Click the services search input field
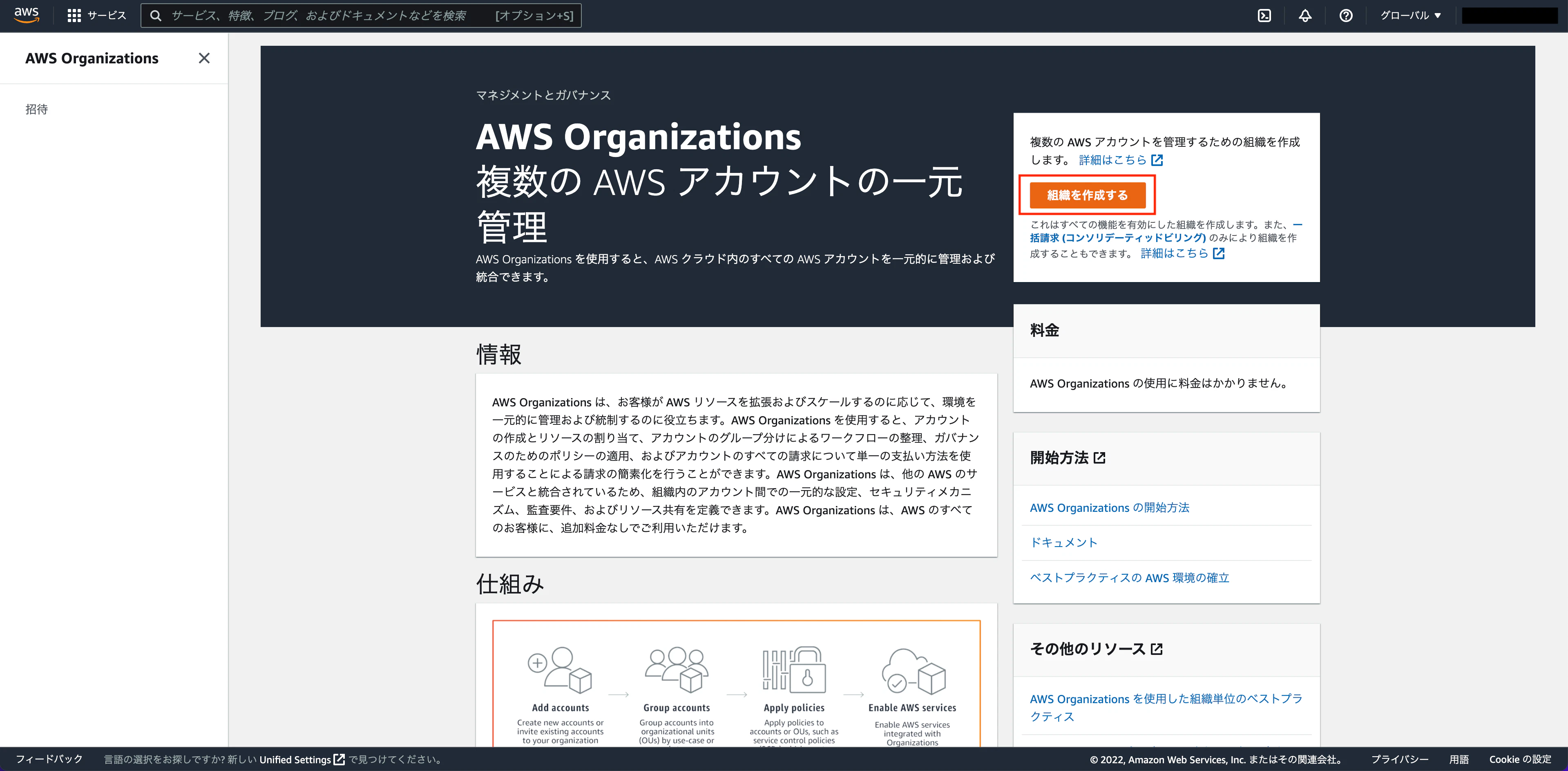This screenshot has width=1568, height=771. [361, 16]
